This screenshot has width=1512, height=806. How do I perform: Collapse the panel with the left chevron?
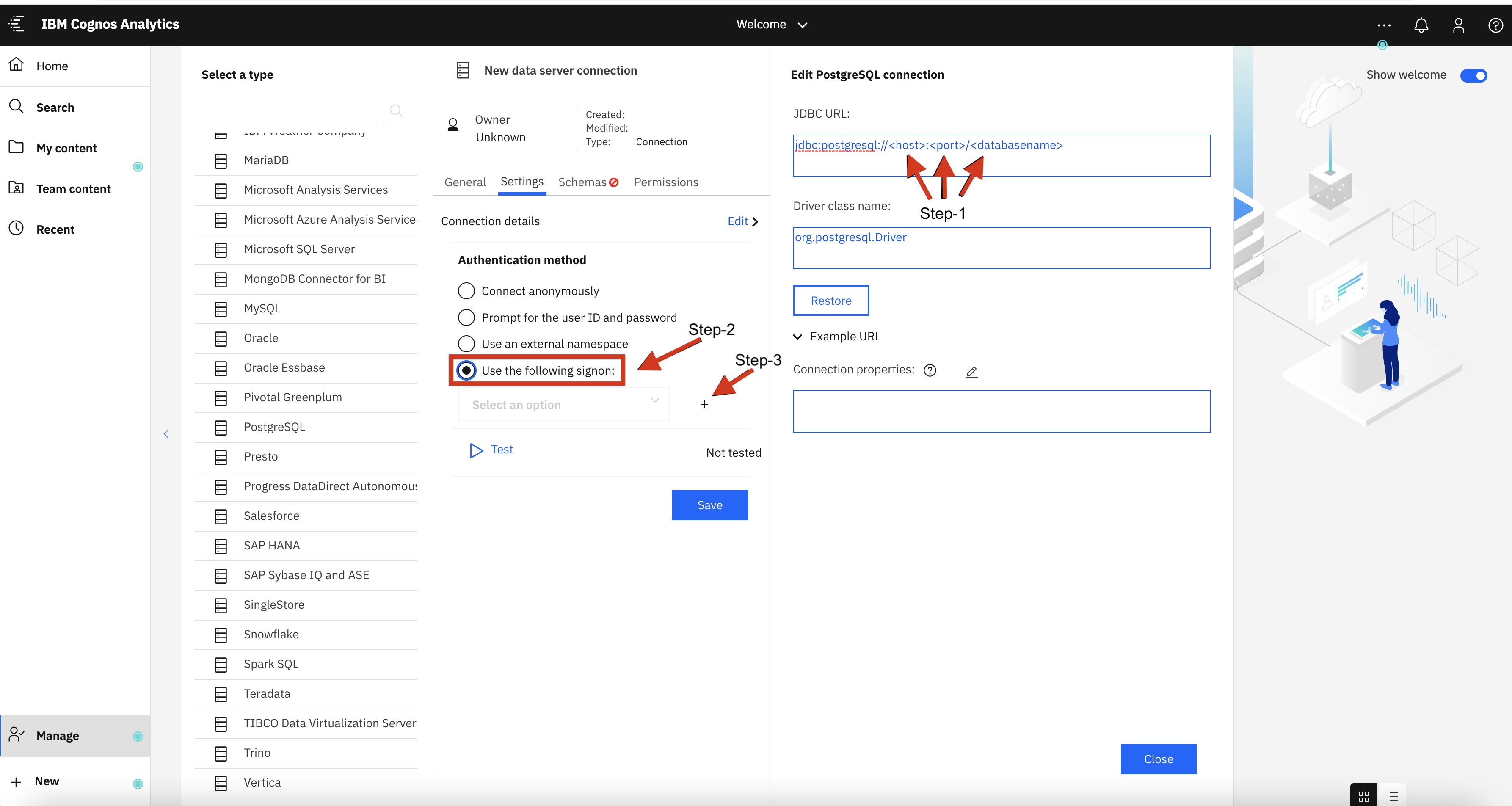coord(166,434)
